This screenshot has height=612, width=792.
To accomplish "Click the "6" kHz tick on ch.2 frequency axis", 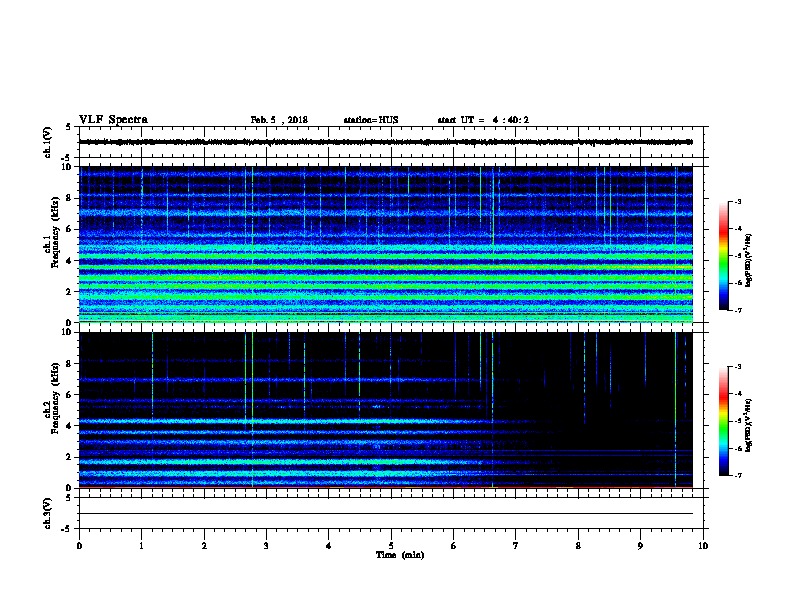I will pyautogui.click(x=69, y=394).
